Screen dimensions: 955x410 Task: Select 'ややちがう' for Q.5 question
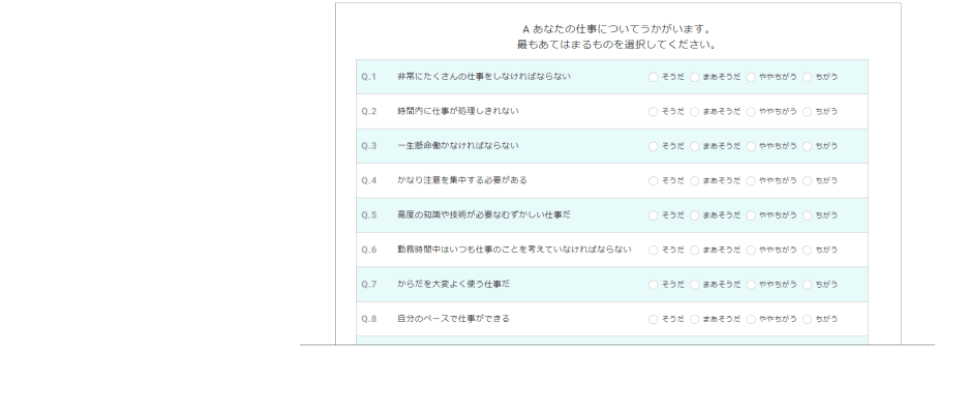coord(750,215)
